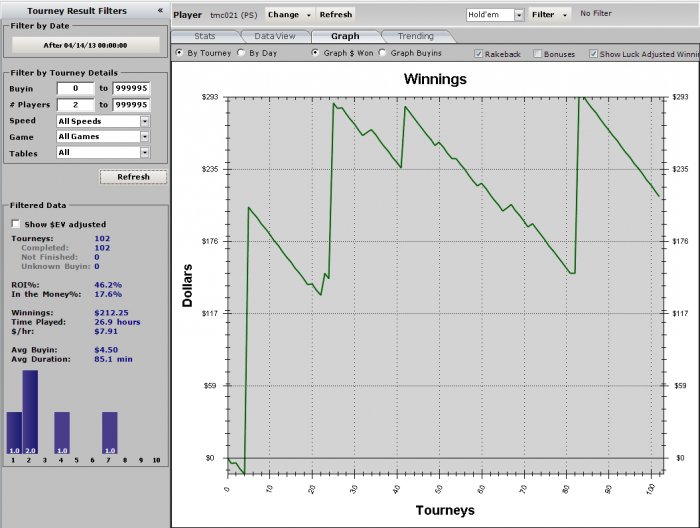
Task: Open the Trending tab
Action: pos(415,36)
